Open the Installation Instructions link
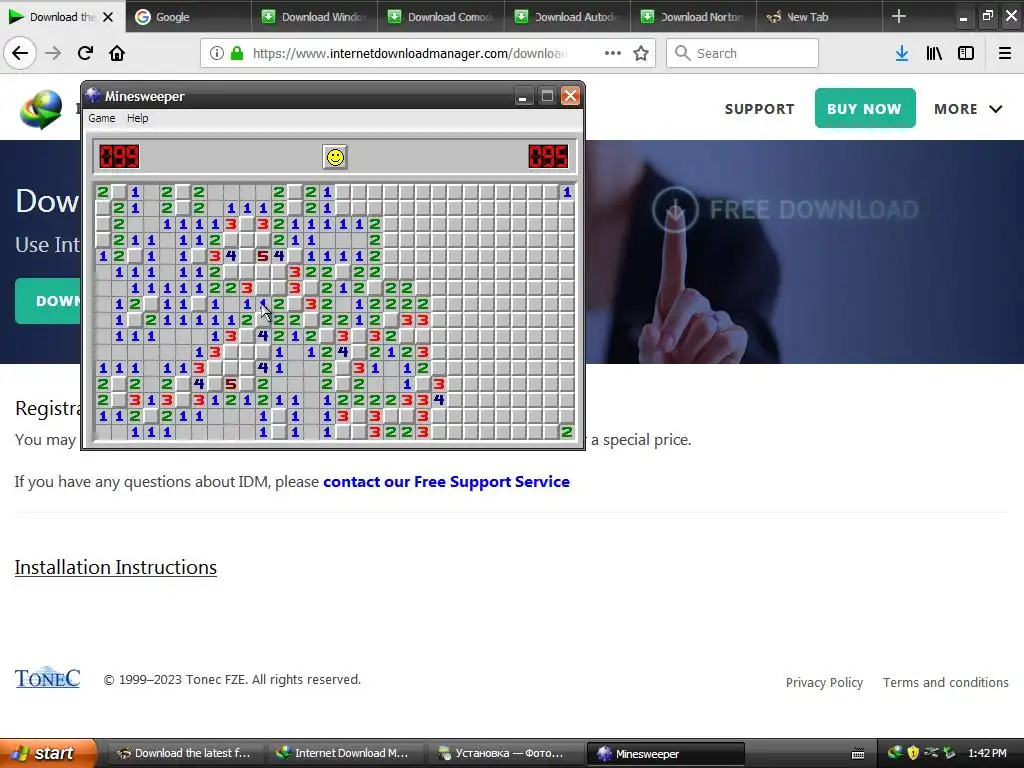This screenshot has height=768, width=1024. point(116,568)
